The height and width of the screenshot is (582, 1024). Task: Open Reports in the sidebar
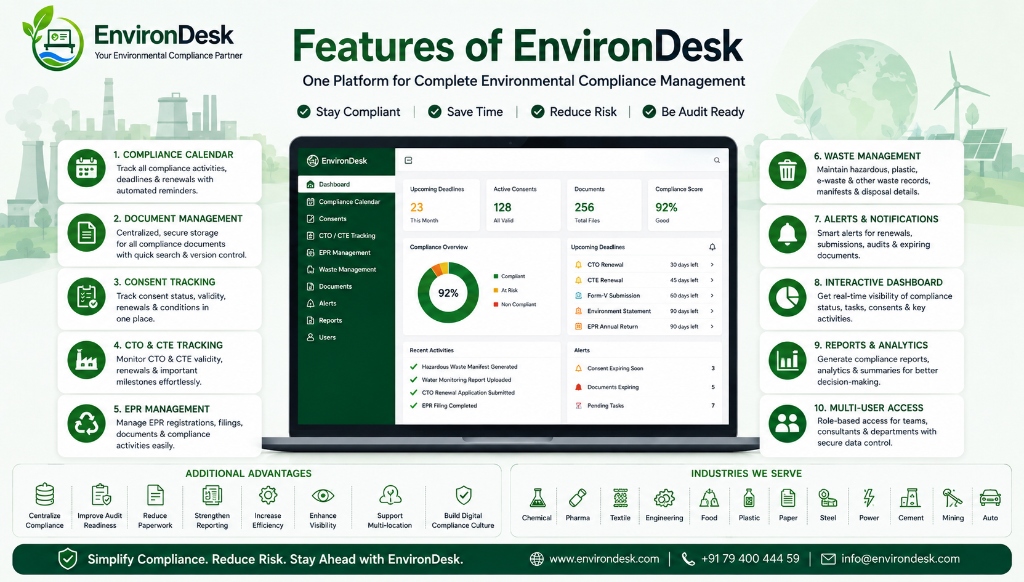(347, 320)
